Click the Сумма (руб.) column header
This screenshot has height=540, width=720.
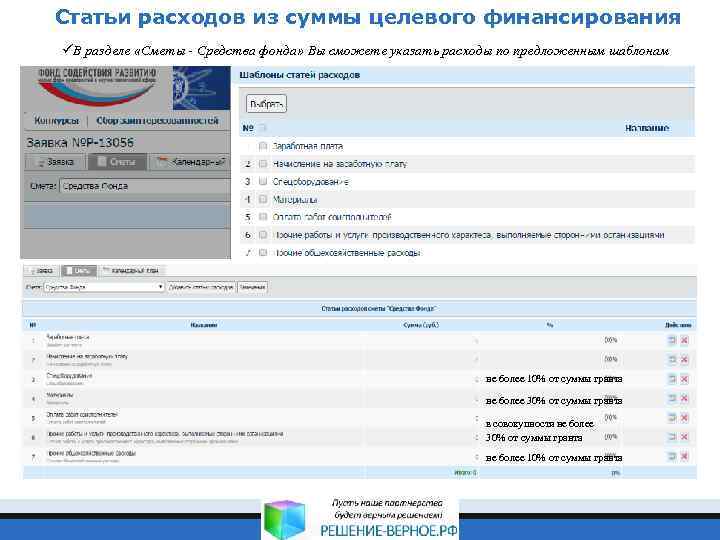421,325
